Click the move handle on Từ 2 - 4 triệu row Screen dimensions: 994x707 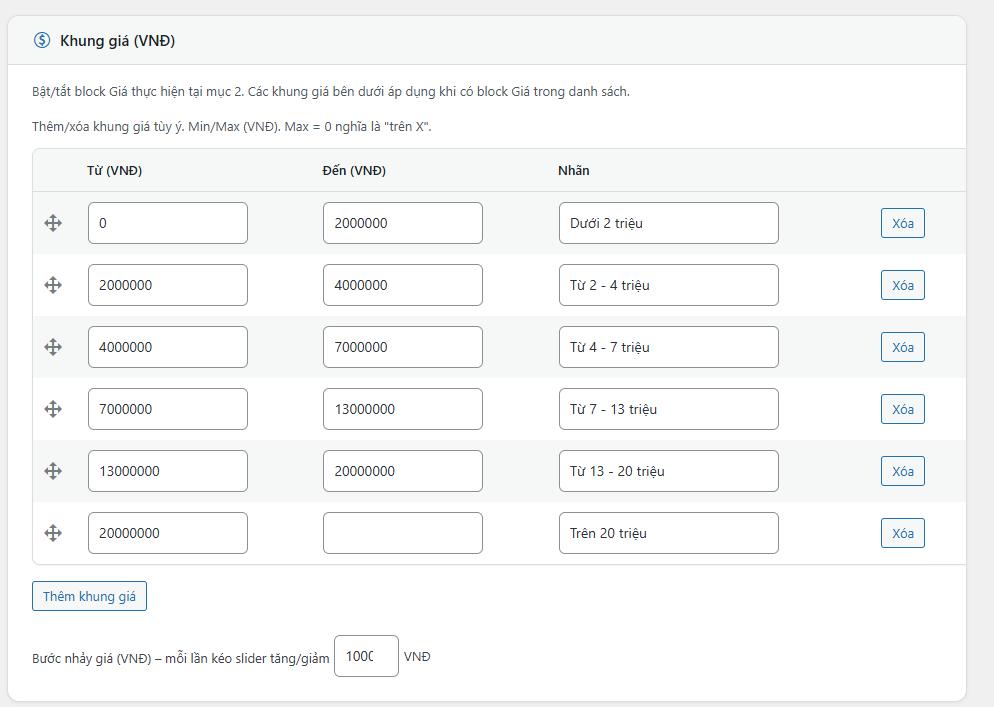point(53,285)
